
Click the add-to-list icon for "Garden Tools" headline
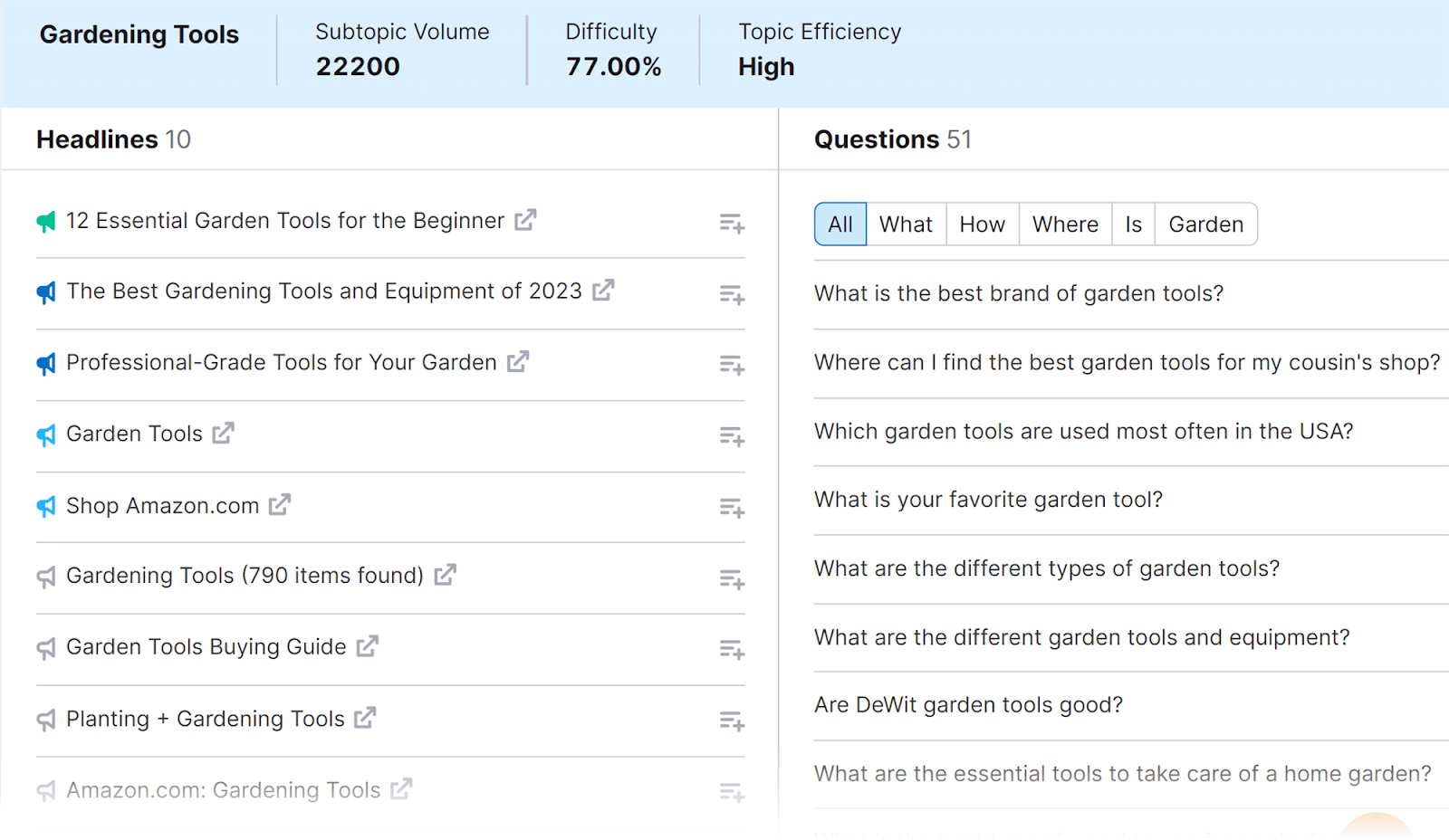coord(732,436)
